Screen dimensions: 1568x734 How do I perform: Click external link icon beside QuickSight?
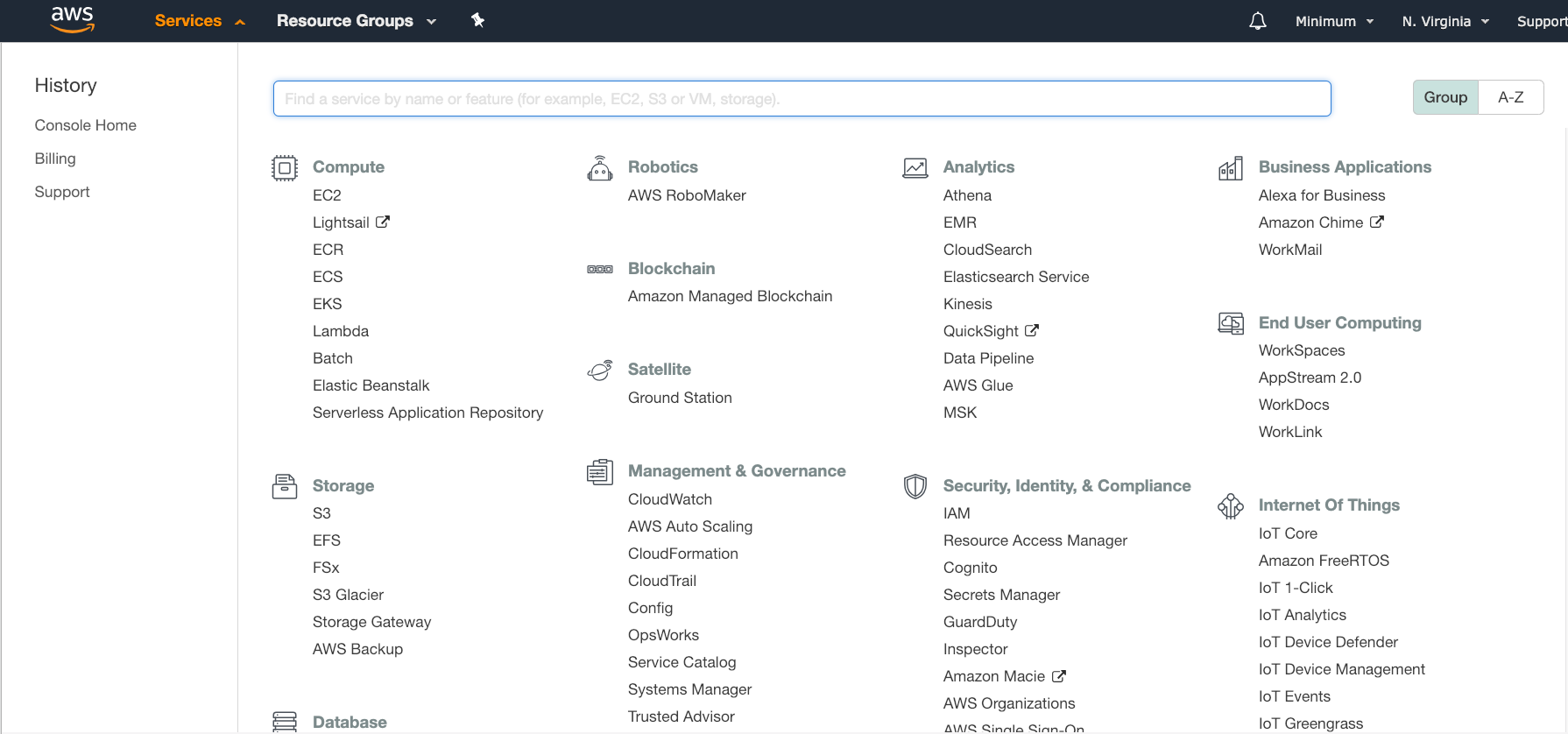point(1032,330)
